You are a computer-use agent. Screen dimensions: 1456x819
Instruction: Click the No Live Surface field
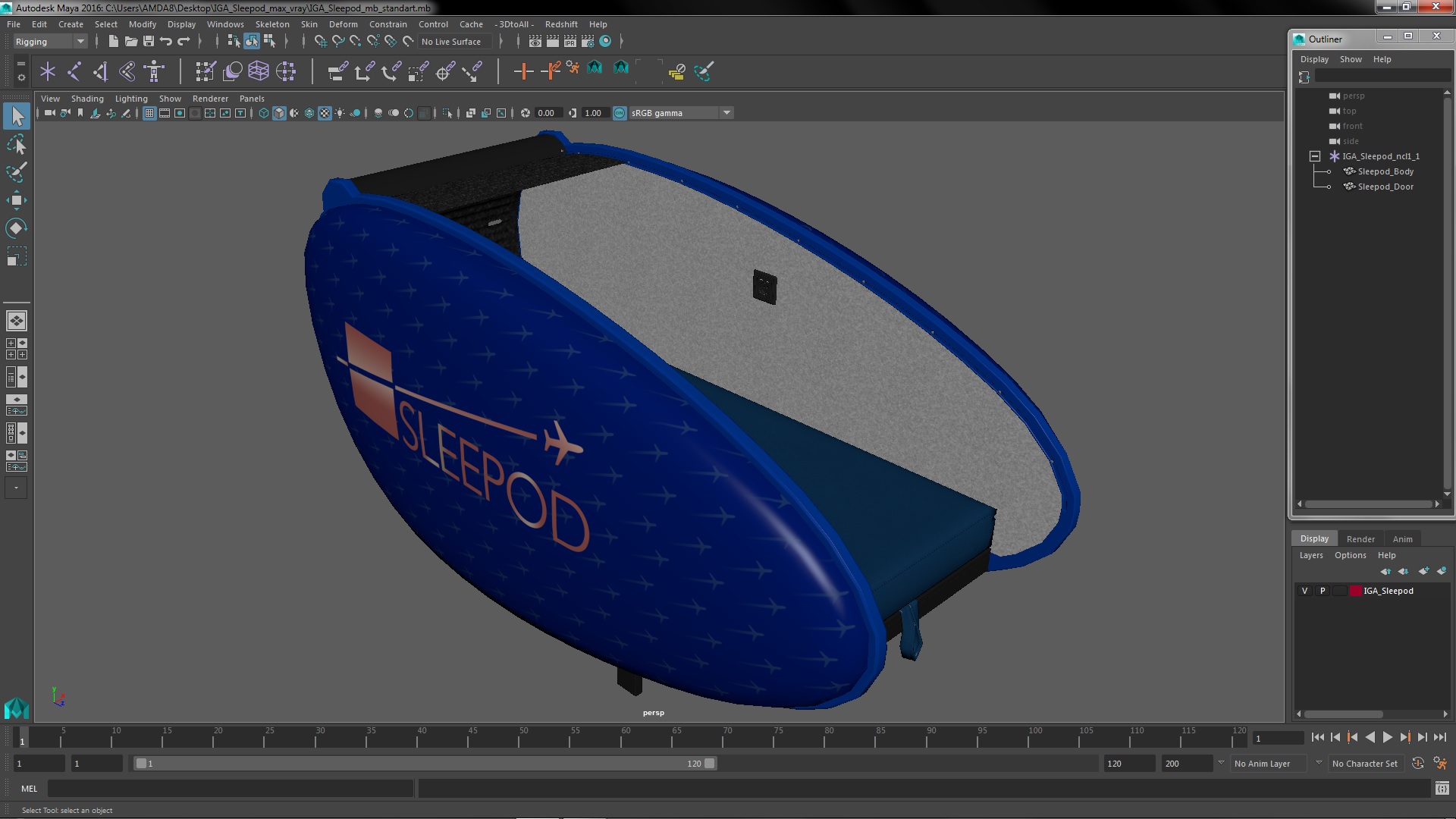coord(455,42)
